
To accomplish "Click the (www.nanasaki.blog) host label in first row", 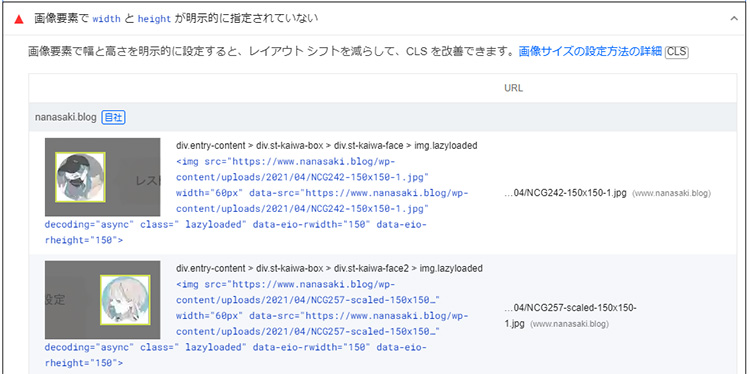I will [x=671, y=194].
